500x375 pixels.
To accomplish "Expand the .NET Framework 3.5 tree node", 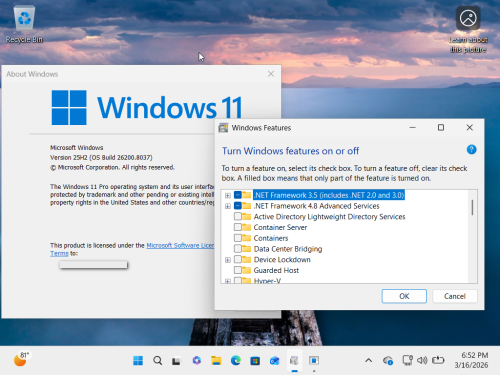I will 228,195.
